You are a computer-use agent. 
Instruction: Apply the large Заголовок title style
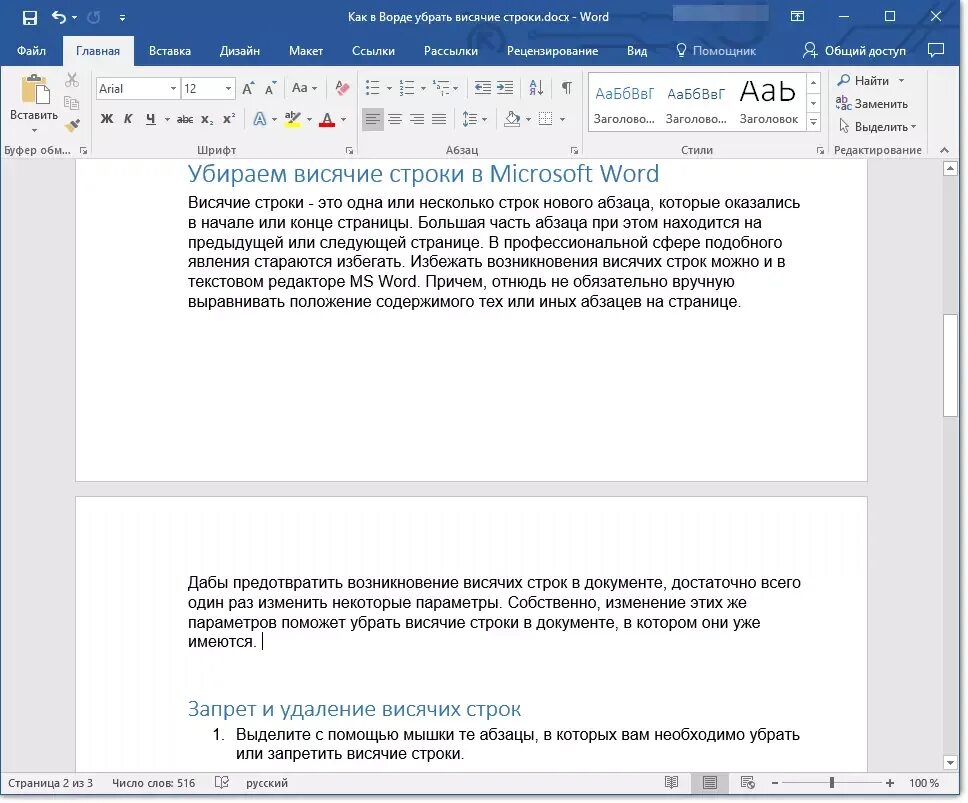[769, 101]
